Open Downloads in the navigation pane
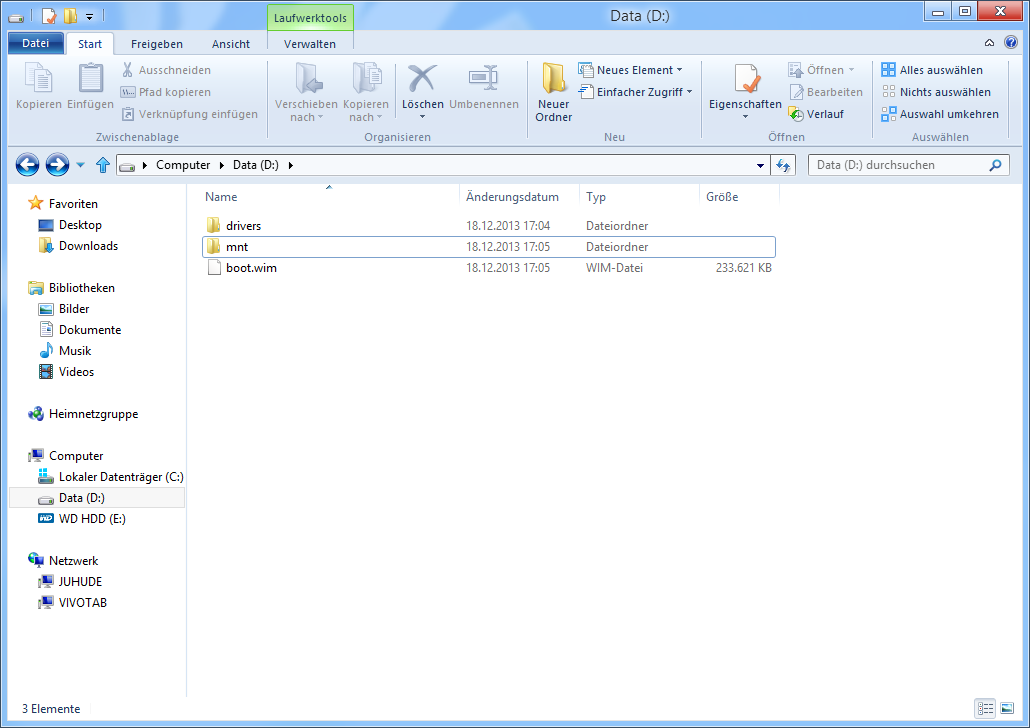Image resolution: width=1030 pixels, height=728 pixels. pyautogui.click(x=88, y=246)
